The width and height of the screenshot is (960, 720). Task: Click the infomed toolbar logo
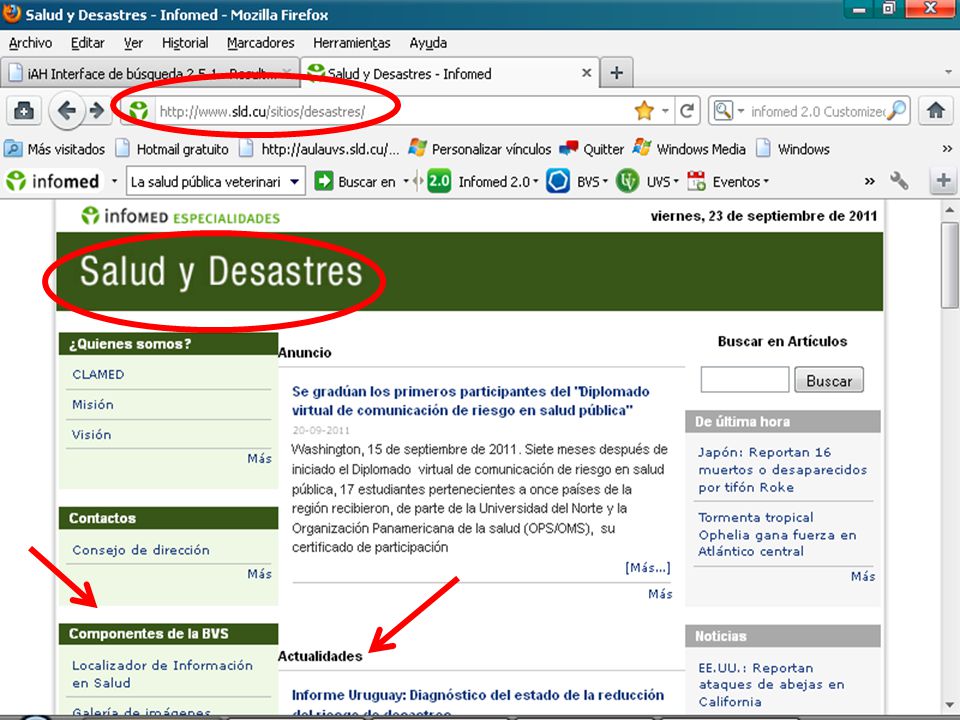pyautogui.click(x=53, y=181)
